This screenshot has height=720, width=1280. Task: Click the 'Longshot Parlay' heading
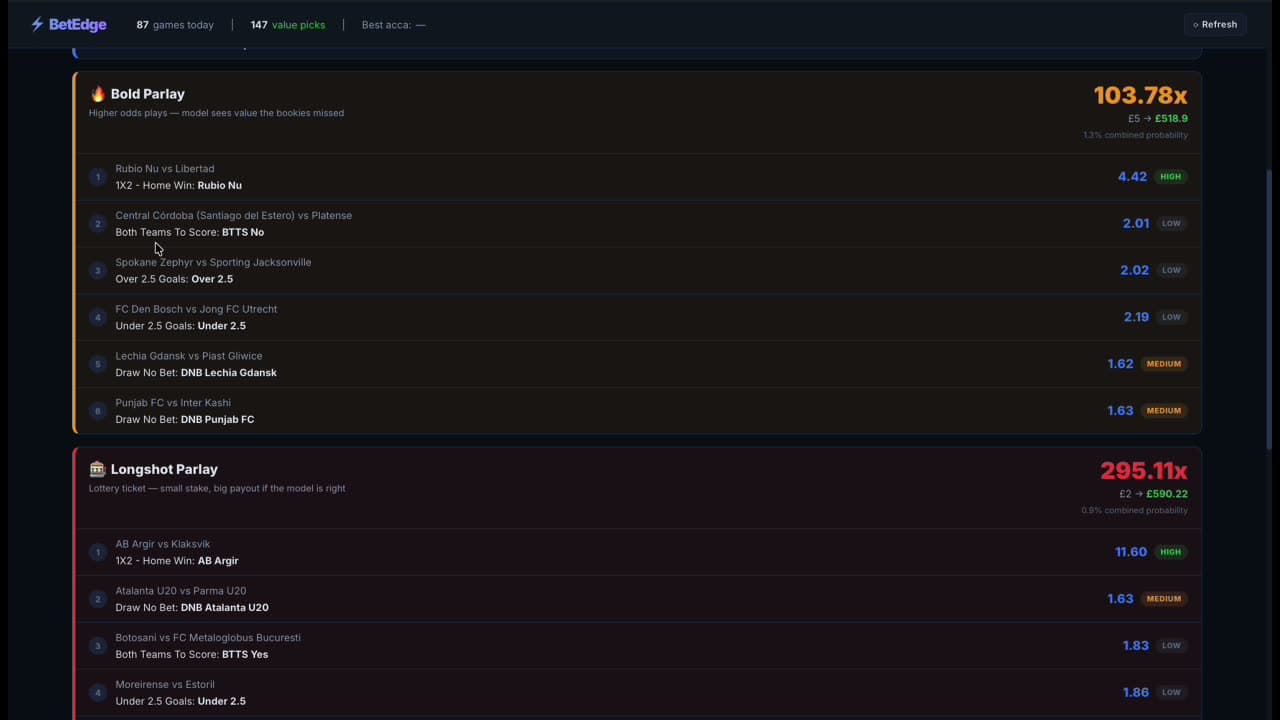pyautogui.click(x=164, y=469)
